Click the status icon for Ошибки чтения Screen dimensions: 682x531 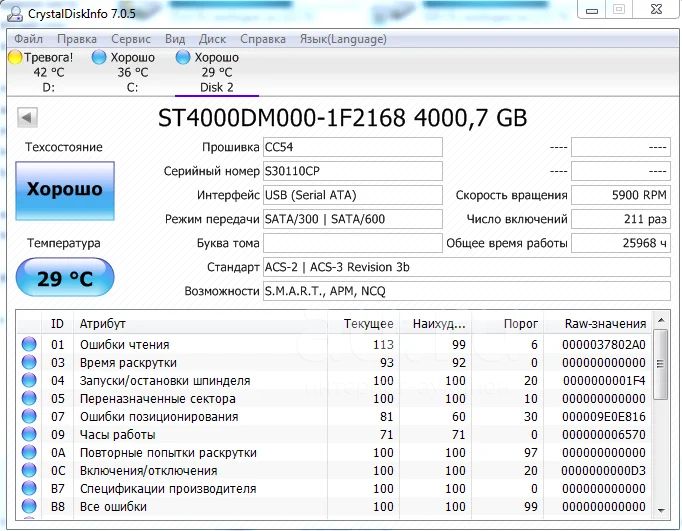(x=29, y=344)
